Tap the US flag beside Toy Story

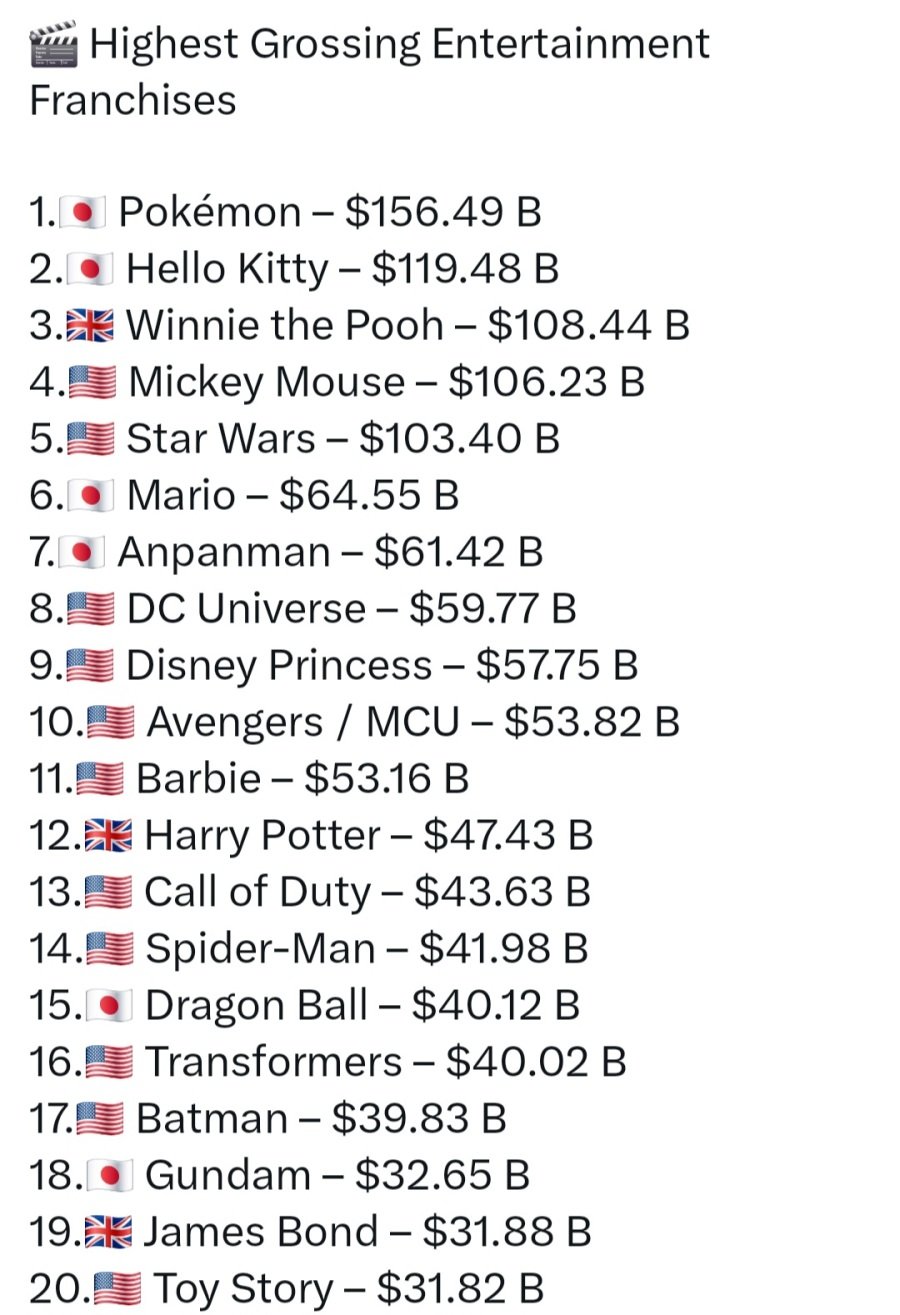click(x=118, y=1289)
